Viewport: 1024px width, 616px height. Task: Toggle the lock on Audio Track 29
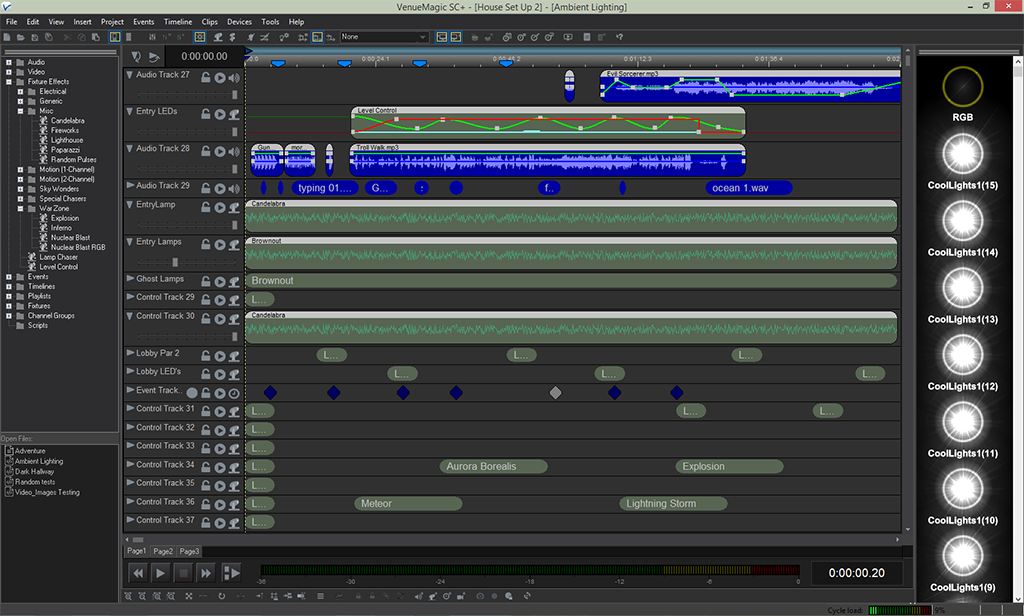(x=206, y=188)
